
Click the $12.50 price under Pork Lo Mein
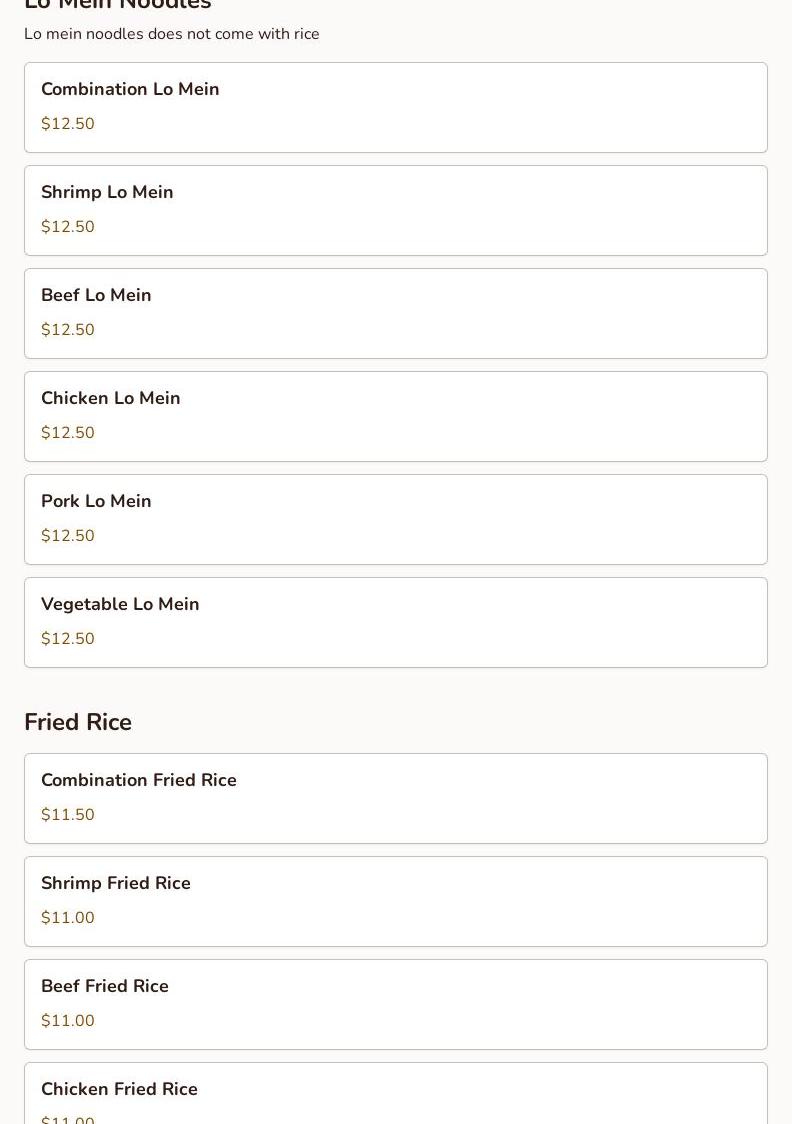(68, 536)
